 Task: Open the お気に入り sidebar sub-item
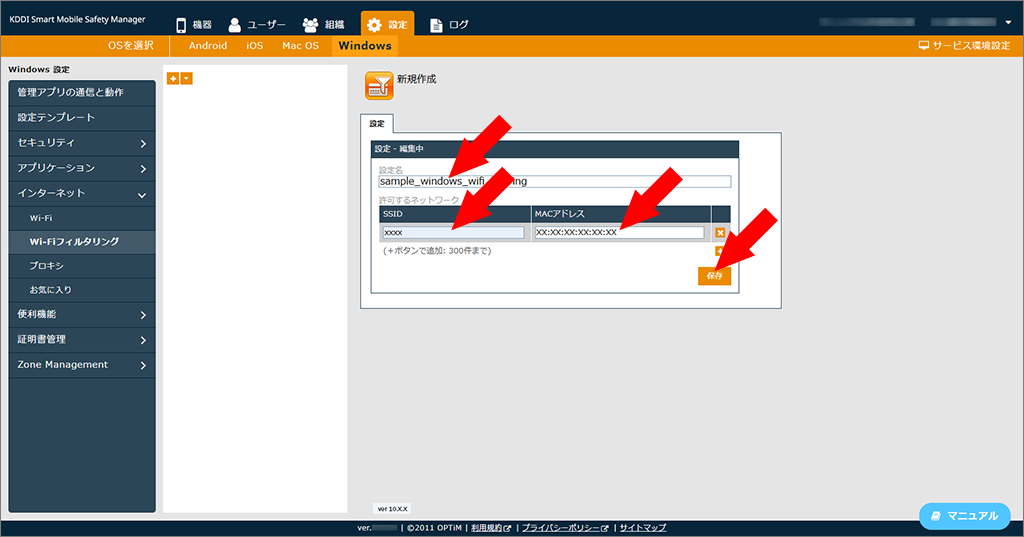click(x=82, y=290)
